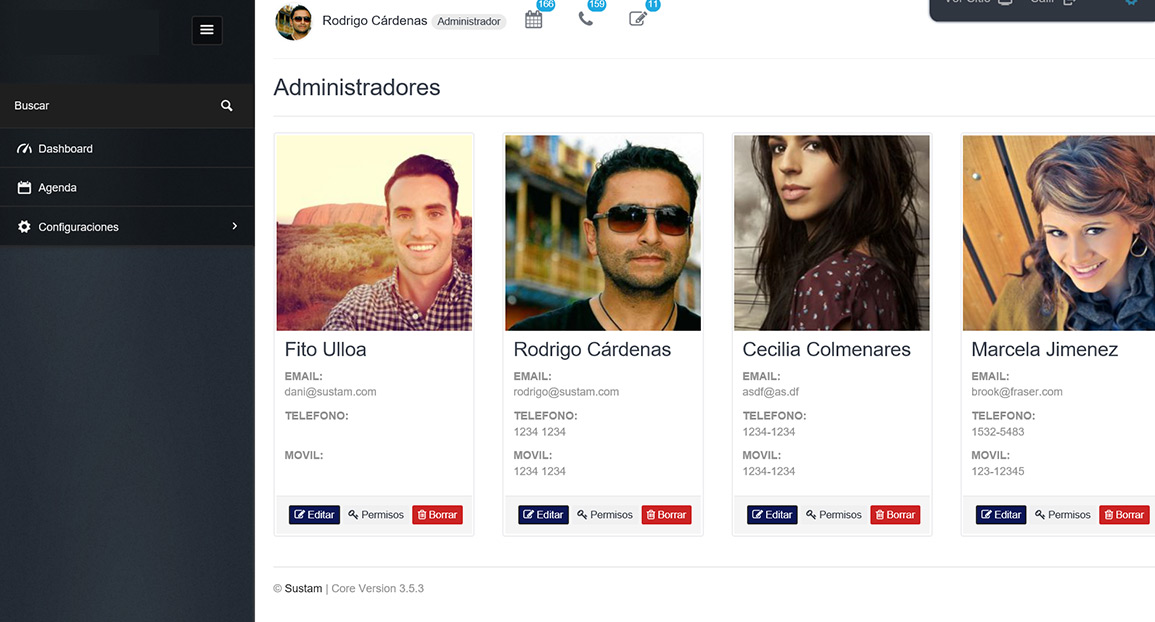The width and height of the screenshot is (1155, 622).
Task: Click the Dashboard gauge icon
Action: pyautogui.click(x=24, y=148)
